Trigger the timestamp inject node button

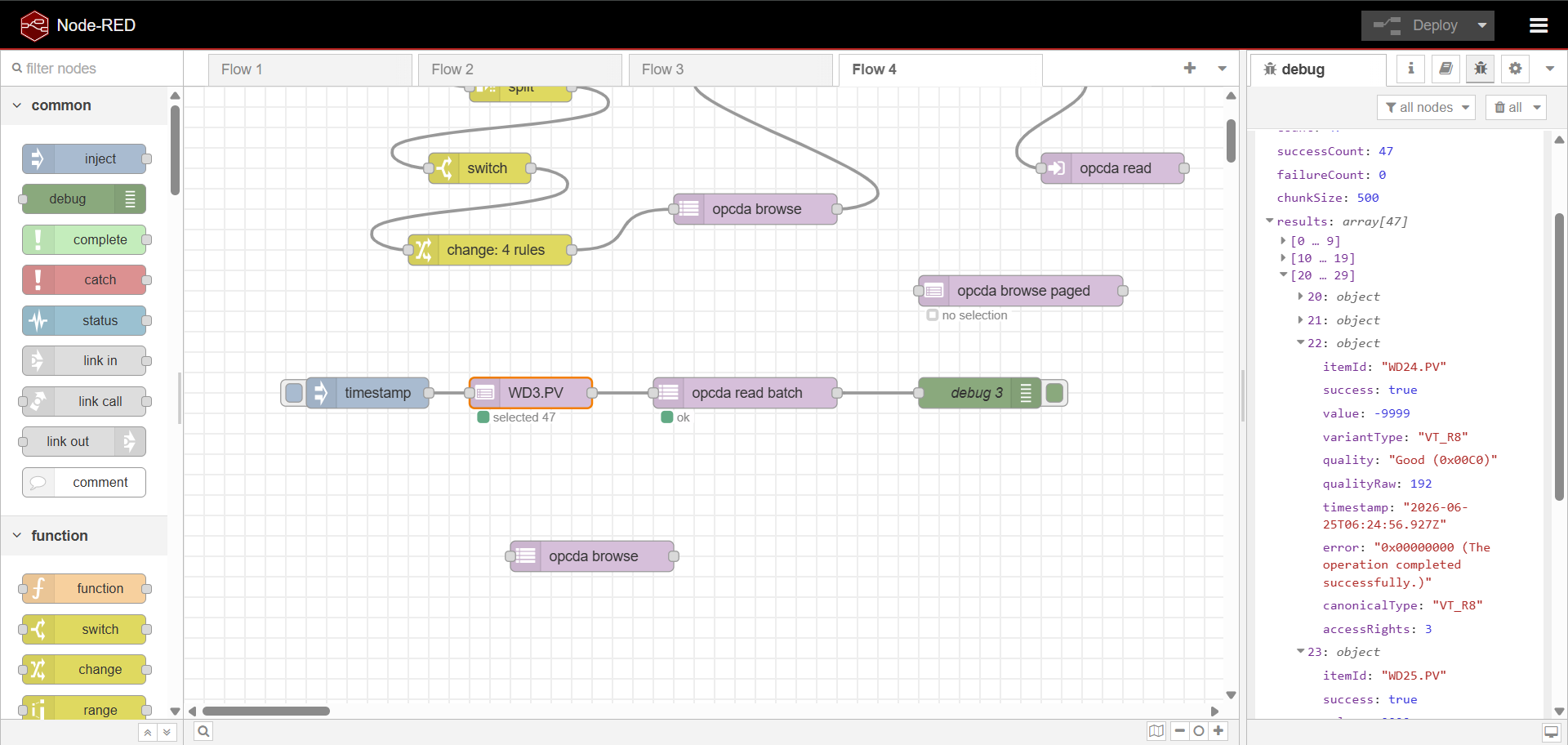click(x=294, y=393)
